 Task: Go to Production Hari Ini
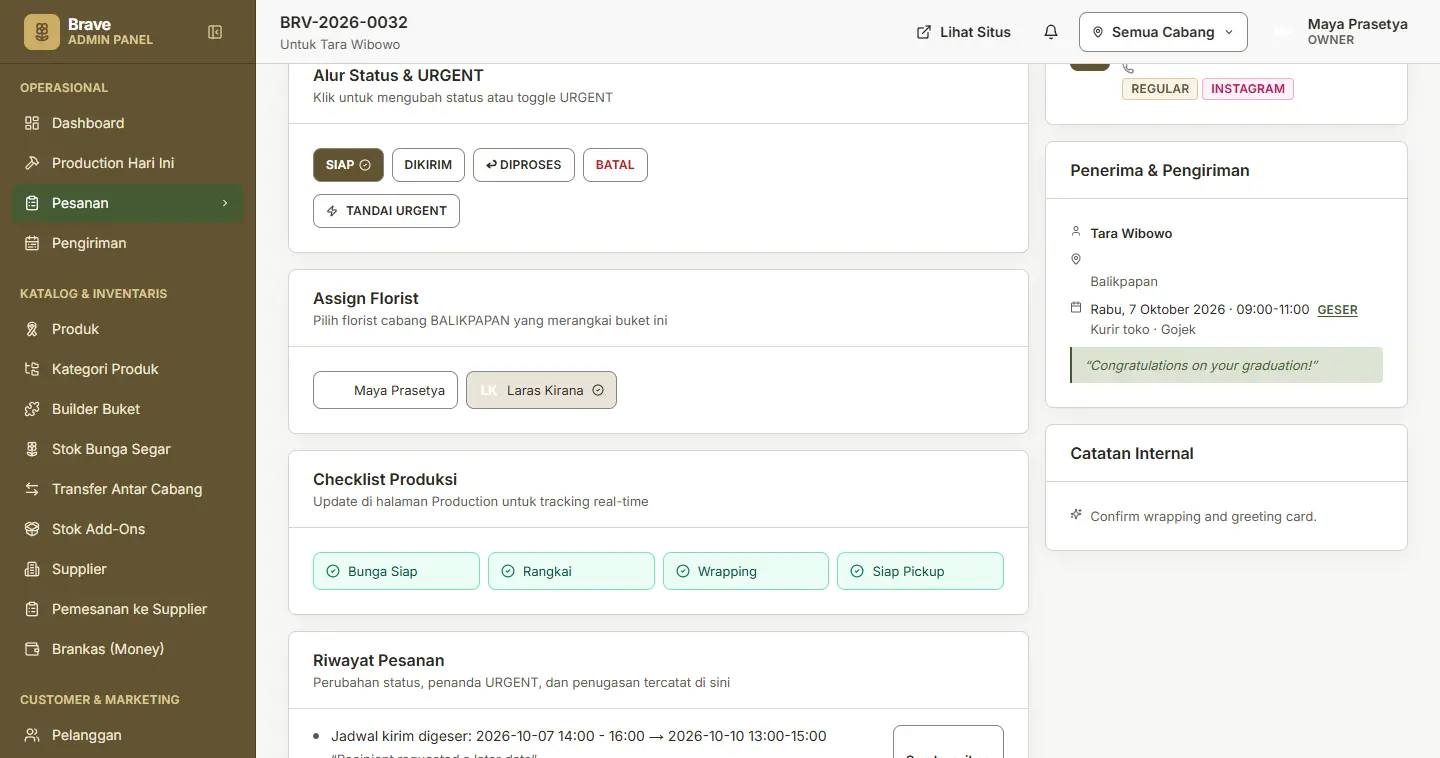tap(128, 163)
